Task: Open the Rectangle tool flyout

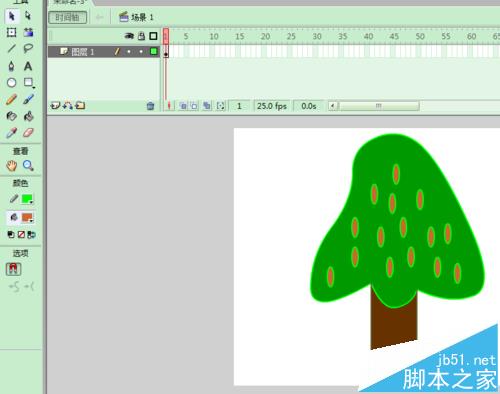Action: [29, 82]
